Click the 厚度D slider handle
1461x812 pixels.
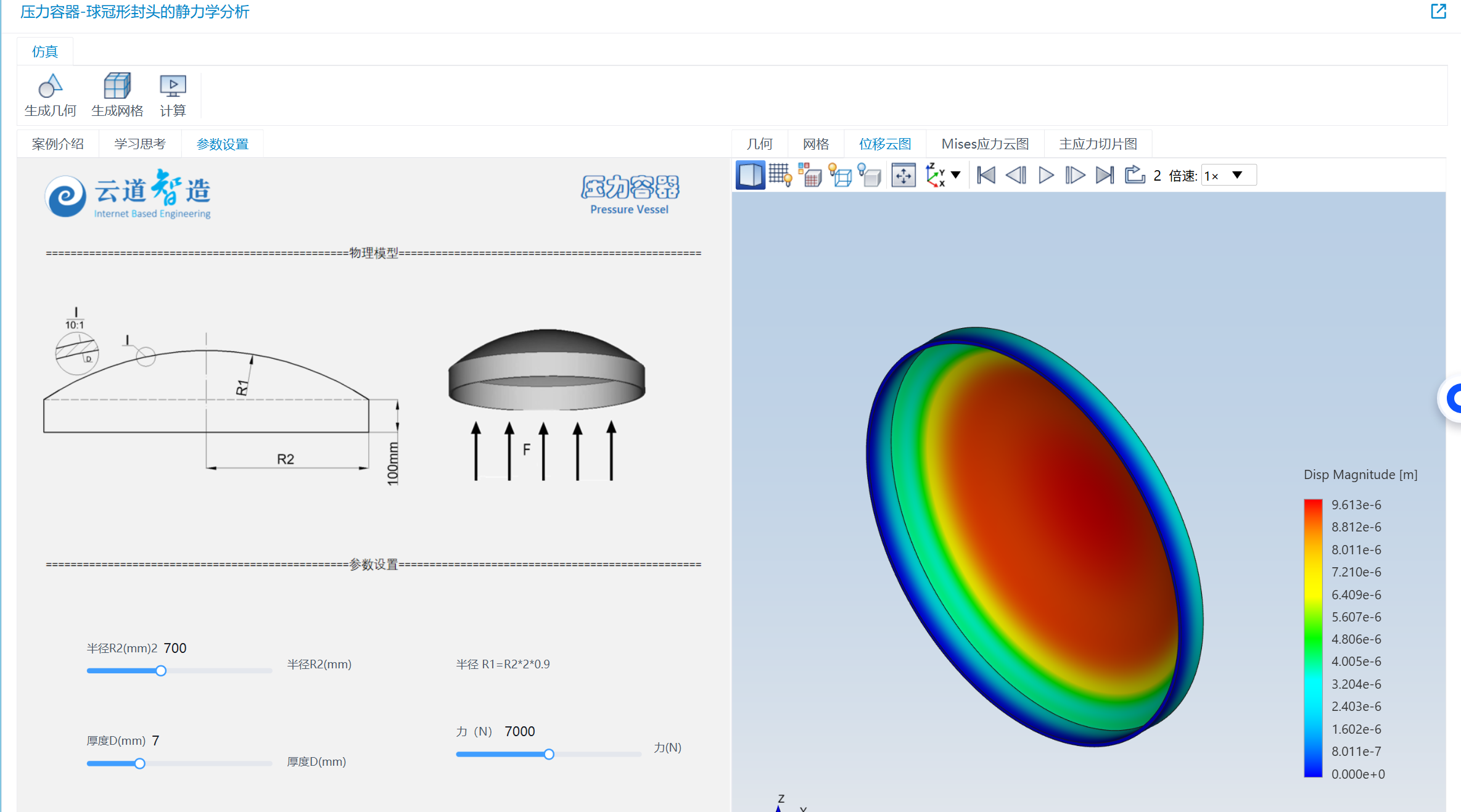click(x=140, y=763)
